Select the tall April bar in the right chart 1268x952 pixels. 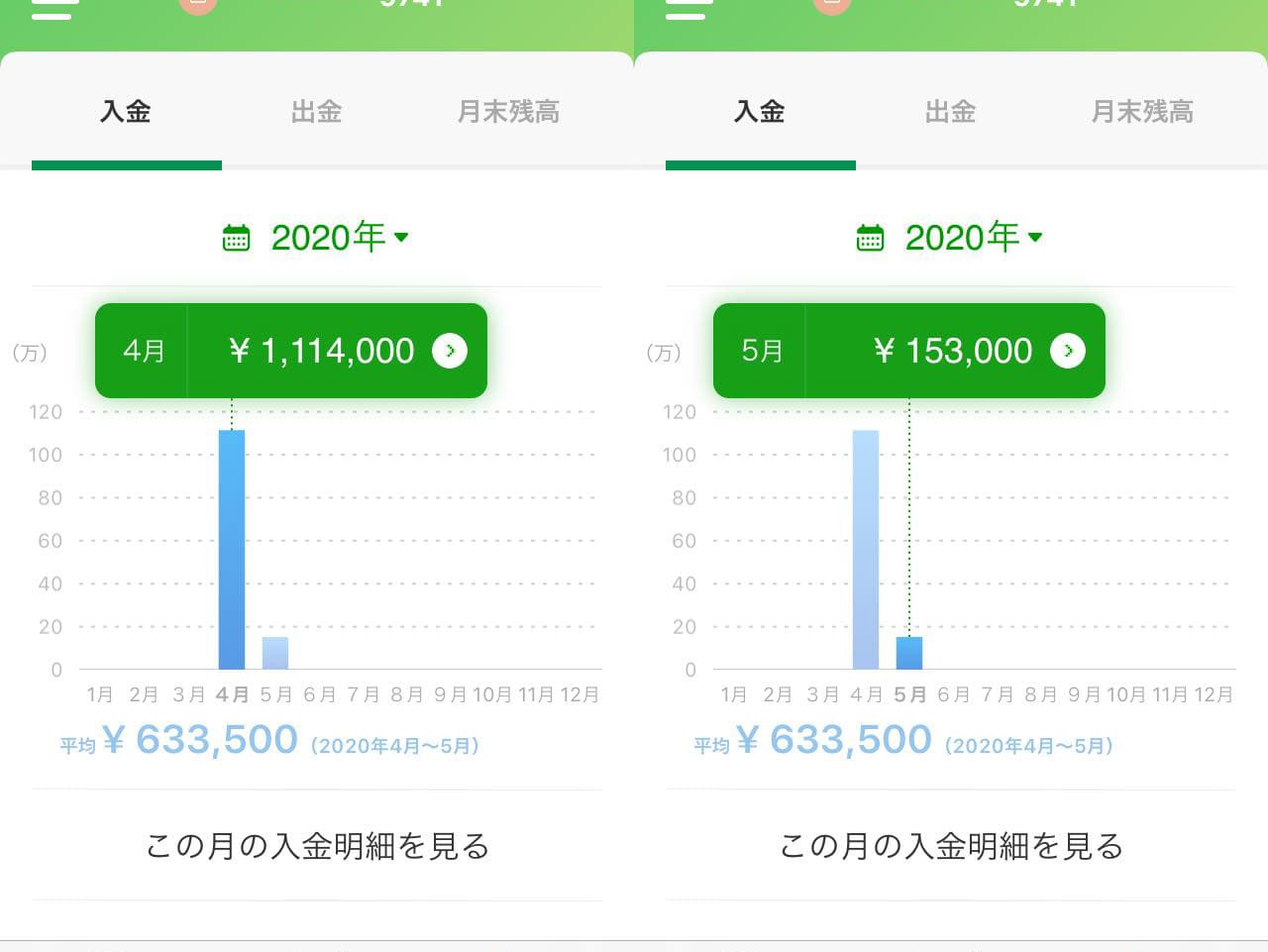(866, 550)
